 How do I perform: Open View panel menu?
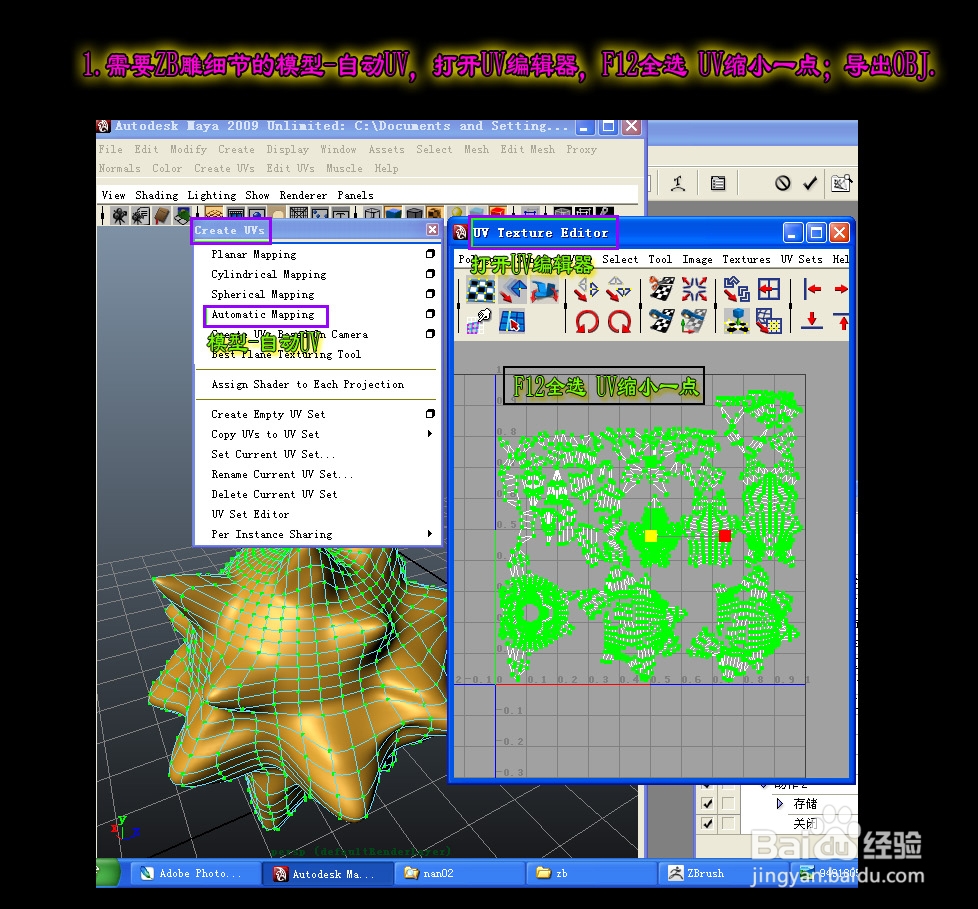click(114, 195)
